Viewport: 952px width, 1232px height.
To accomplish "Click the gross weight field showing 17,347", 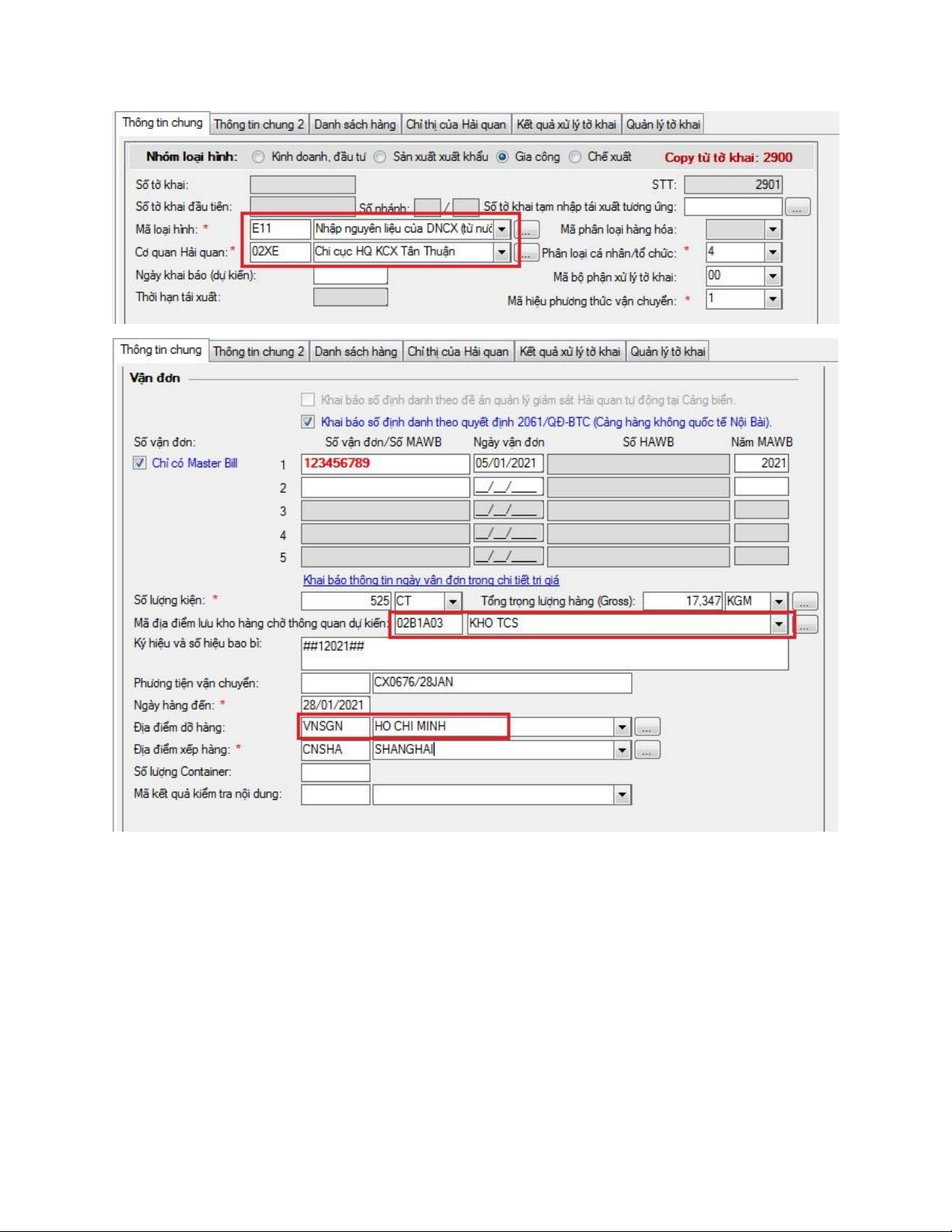I will (x=683, y=602).
